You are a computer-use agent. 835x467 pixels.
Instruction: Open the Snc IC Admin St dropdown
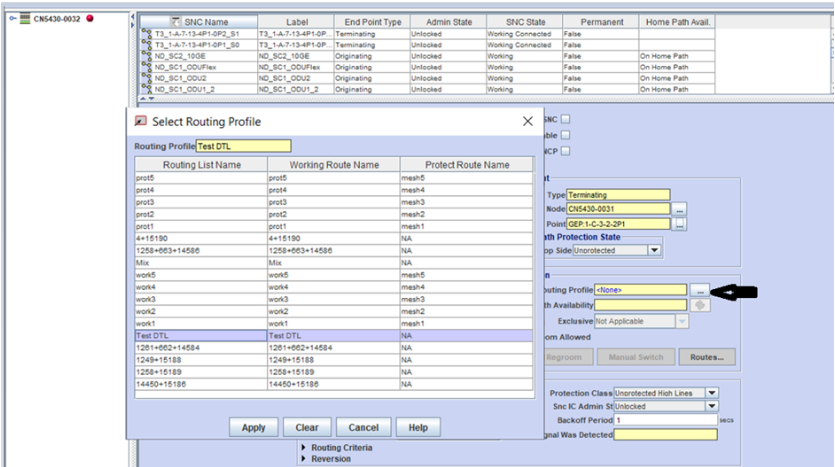[712, 406]
